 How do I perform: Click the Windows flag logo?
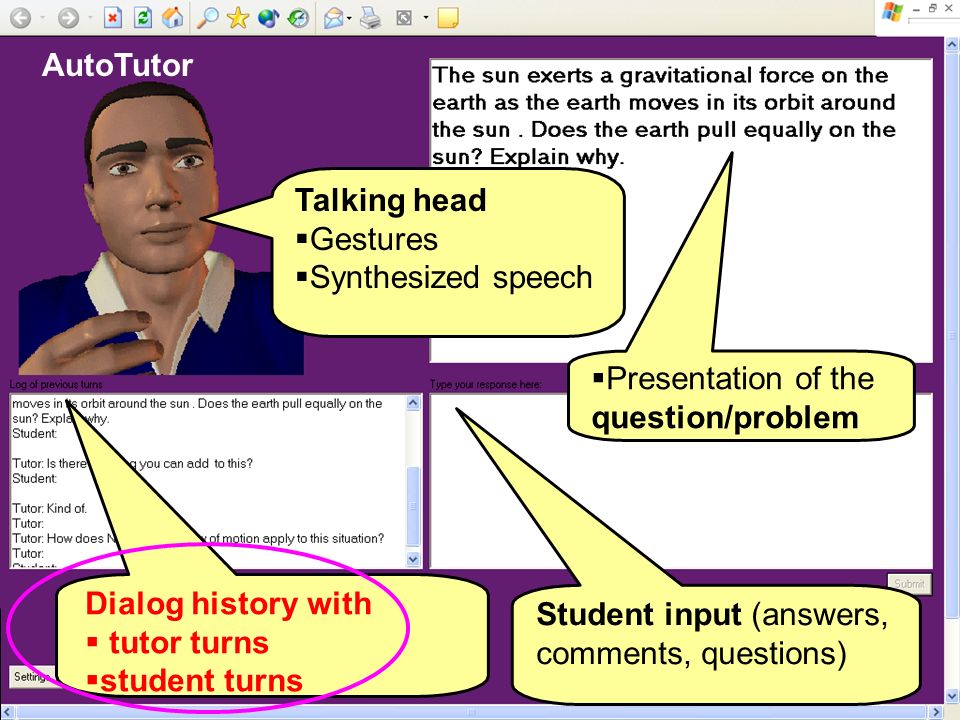893,12
